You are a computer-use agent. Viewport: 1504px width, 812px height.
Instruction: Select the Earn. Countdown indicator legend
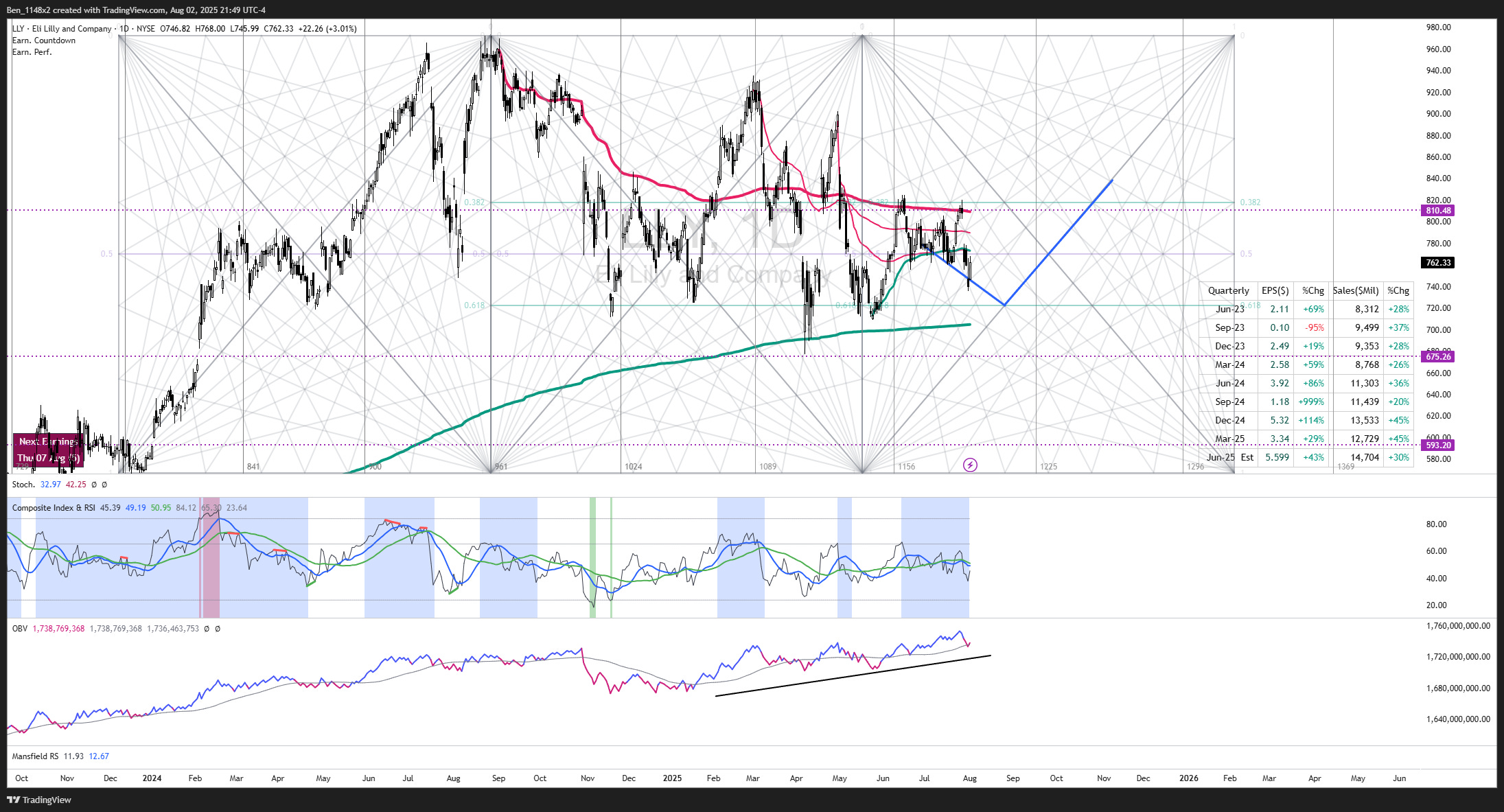(x=44, y=40)
